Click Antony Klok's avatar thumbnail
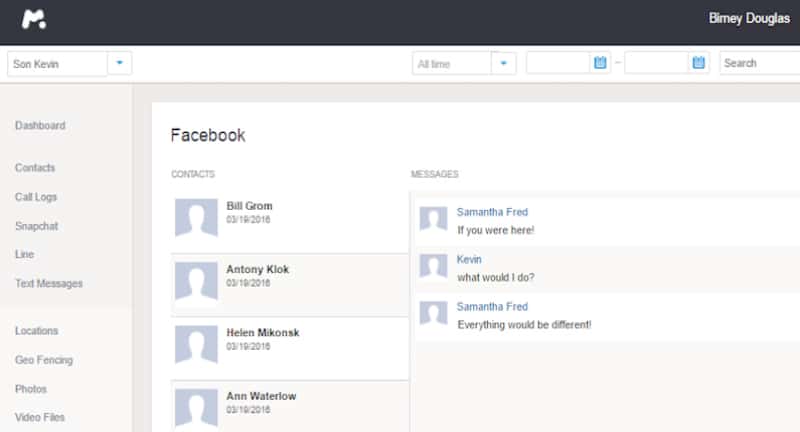Viewport: 800px width, 432px height. [196, 281]
